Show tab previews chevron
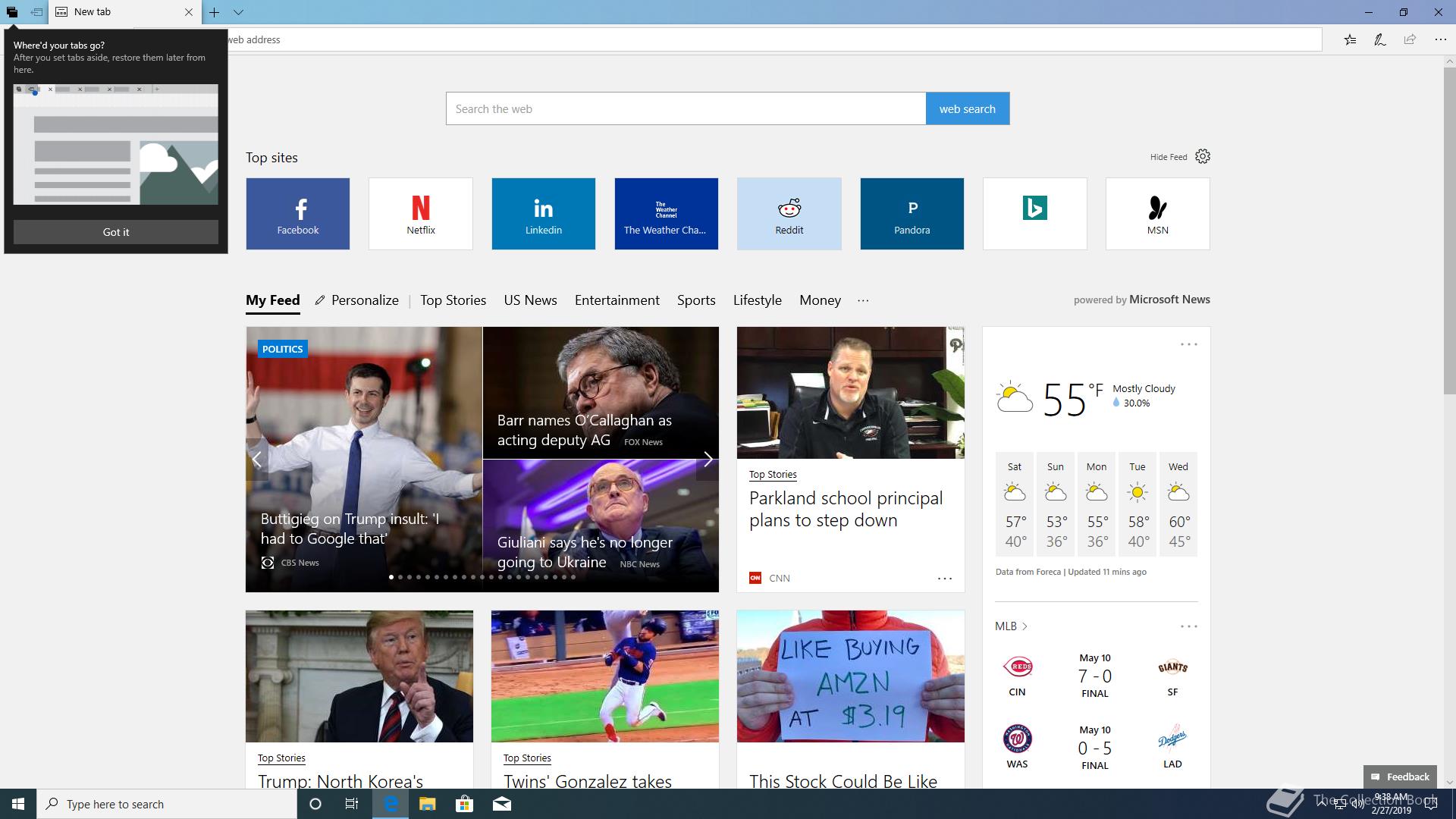Screen dimensions: 1456x819 (x=238, y=12)
